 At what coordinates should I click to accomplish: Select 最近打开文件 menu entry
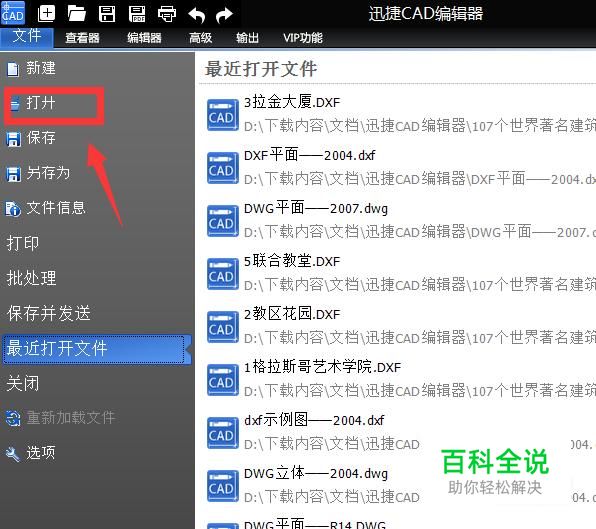97,349
